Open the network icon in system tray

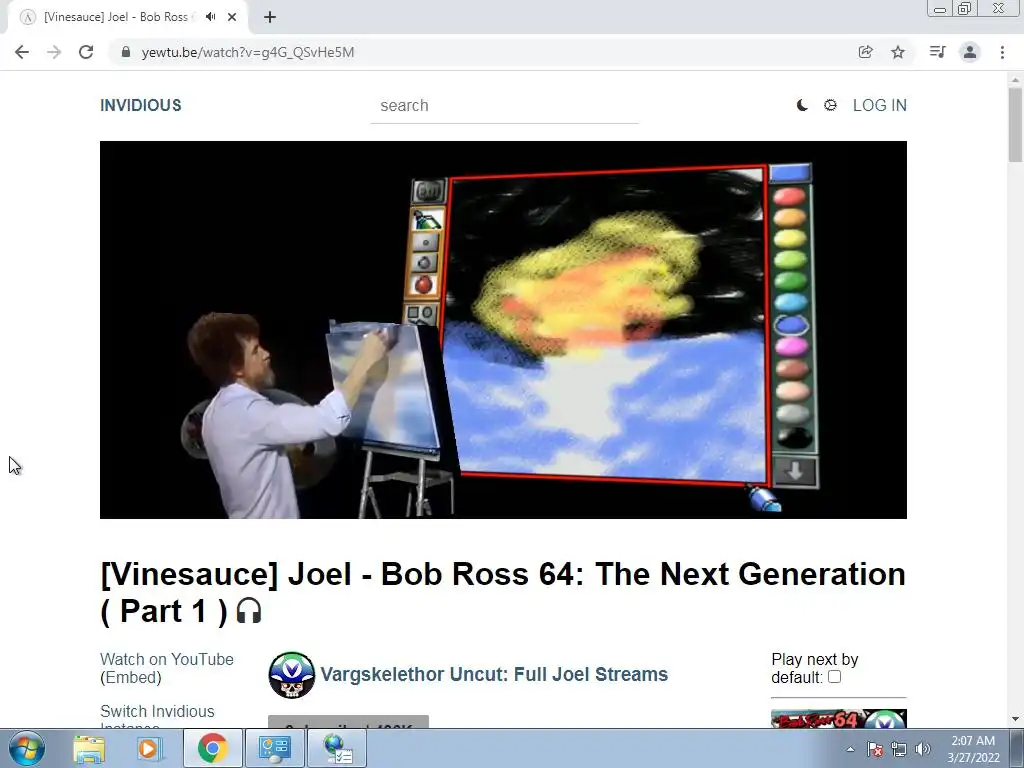point(899,749)
